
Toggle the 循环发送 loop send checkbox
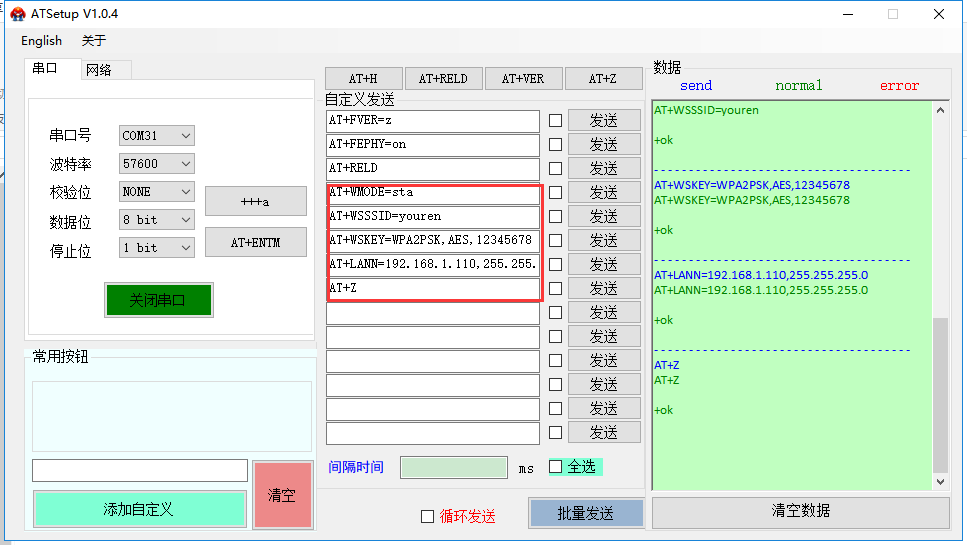pyautogui.click(x=428, y=516)
